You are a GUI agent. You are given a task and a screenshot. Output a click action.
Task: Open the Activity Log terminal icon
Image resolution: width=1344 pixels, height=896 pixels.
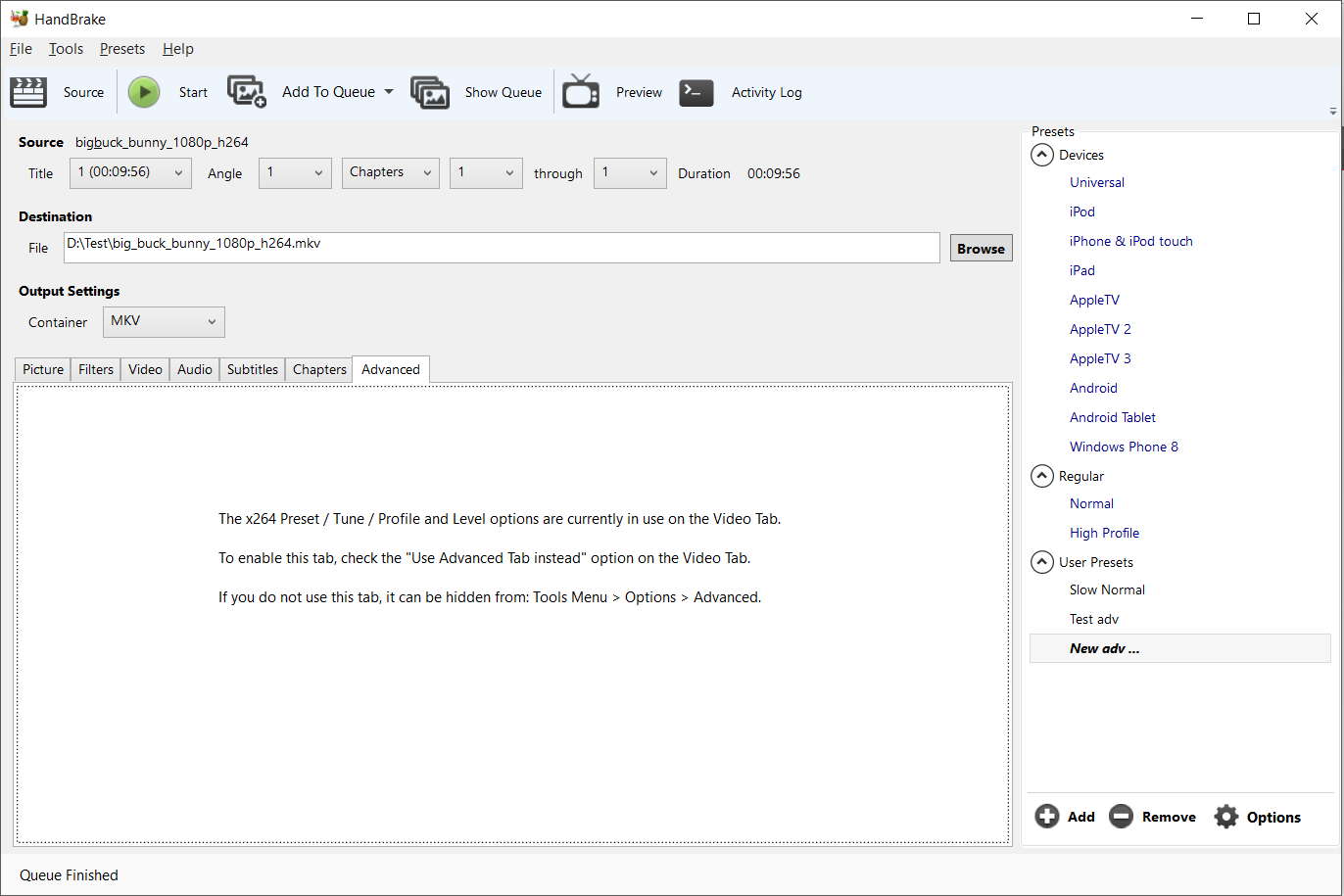[696, 92]
